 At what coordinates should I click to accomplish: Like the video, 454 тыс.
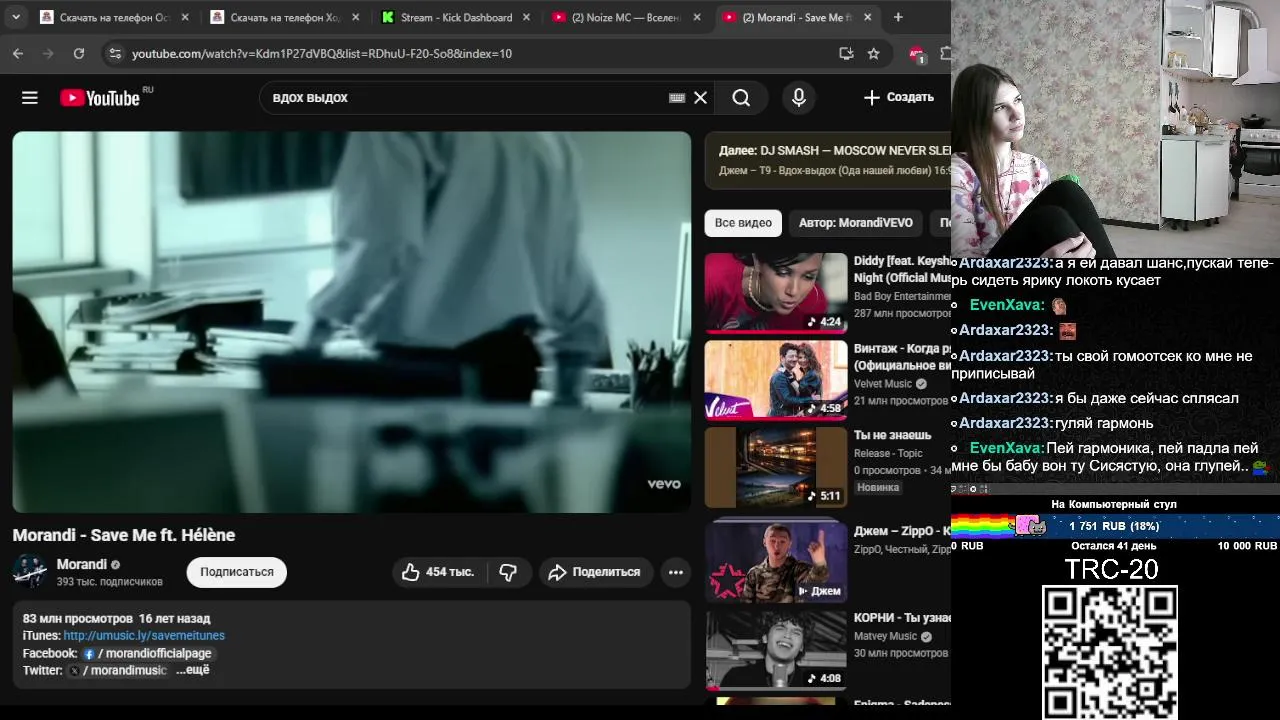438,572
